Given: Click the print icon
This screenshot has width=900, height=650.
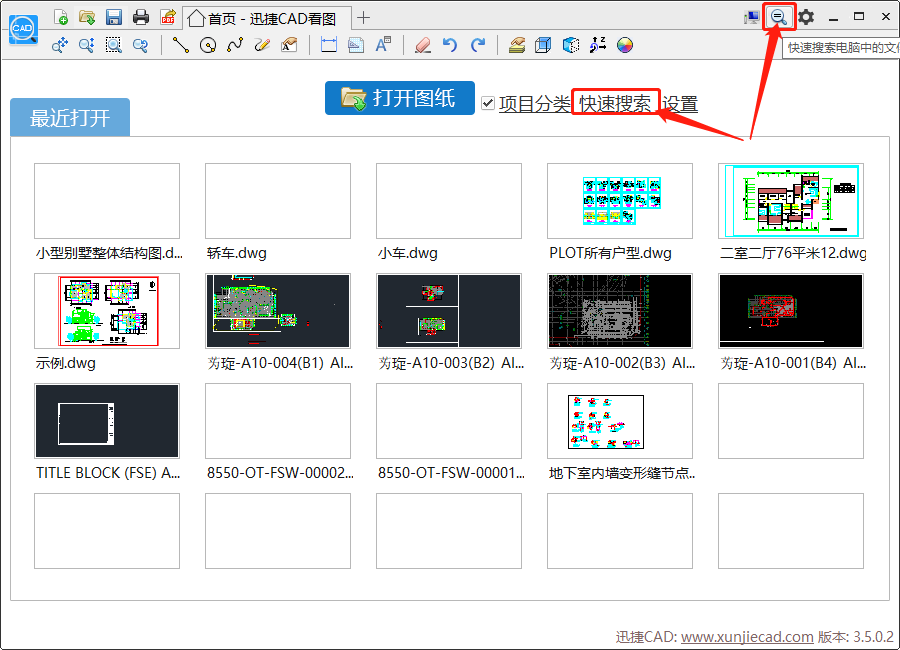Looking at the screenshot, I should (141, 17).
